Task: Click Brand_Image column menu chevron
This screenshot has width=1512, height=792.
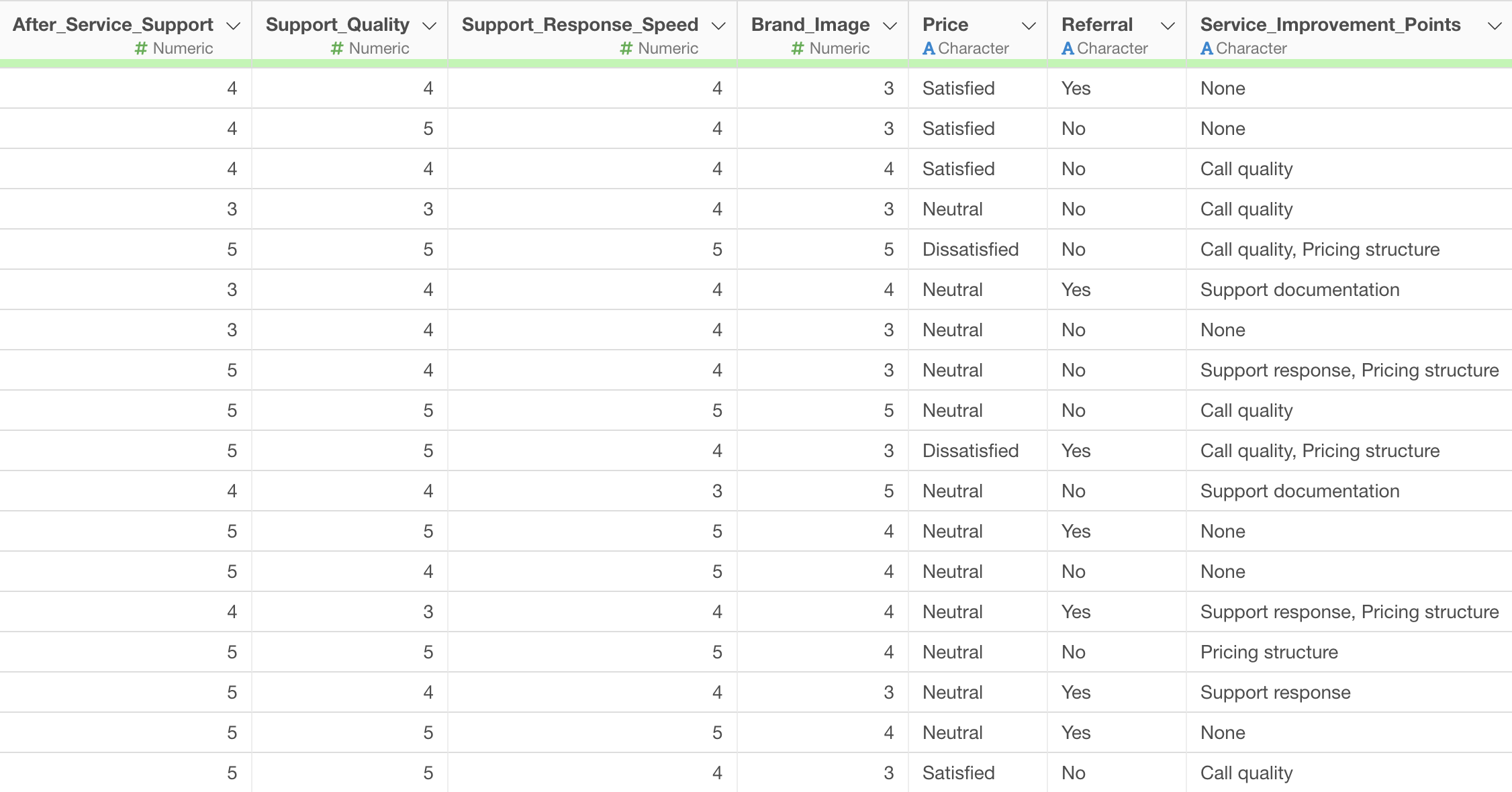Action: tap(890, 26)
